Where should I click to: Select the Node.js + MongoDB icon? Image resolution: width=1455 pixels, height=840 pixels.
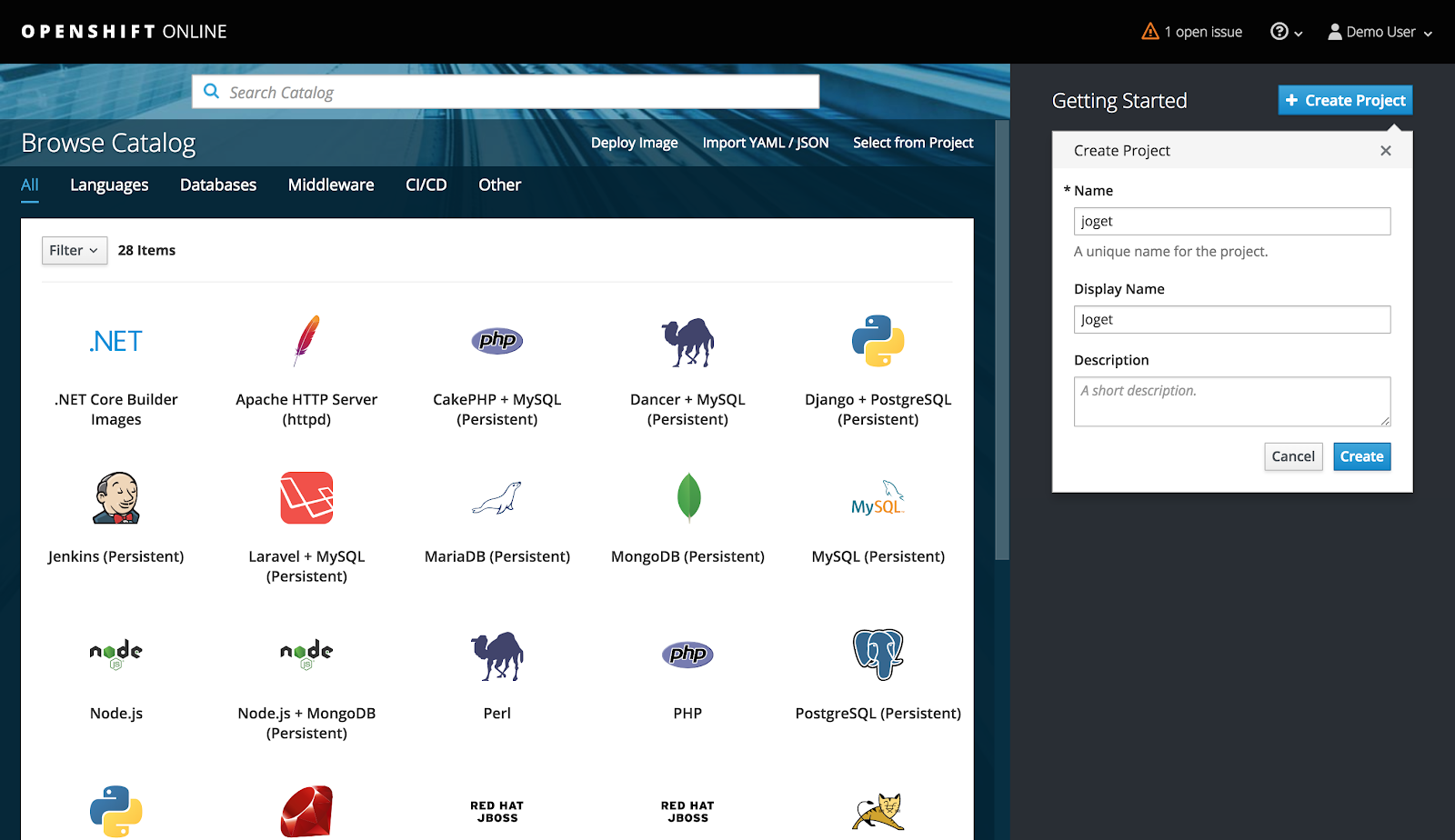pyautogui.click(x=306, y=655)
